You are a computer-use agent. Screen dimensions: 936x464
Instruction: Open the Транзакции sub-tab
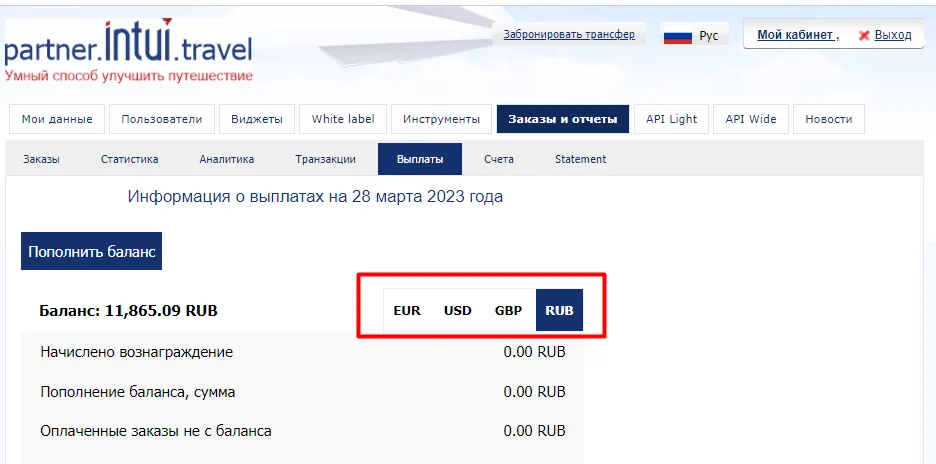[325, 159]
